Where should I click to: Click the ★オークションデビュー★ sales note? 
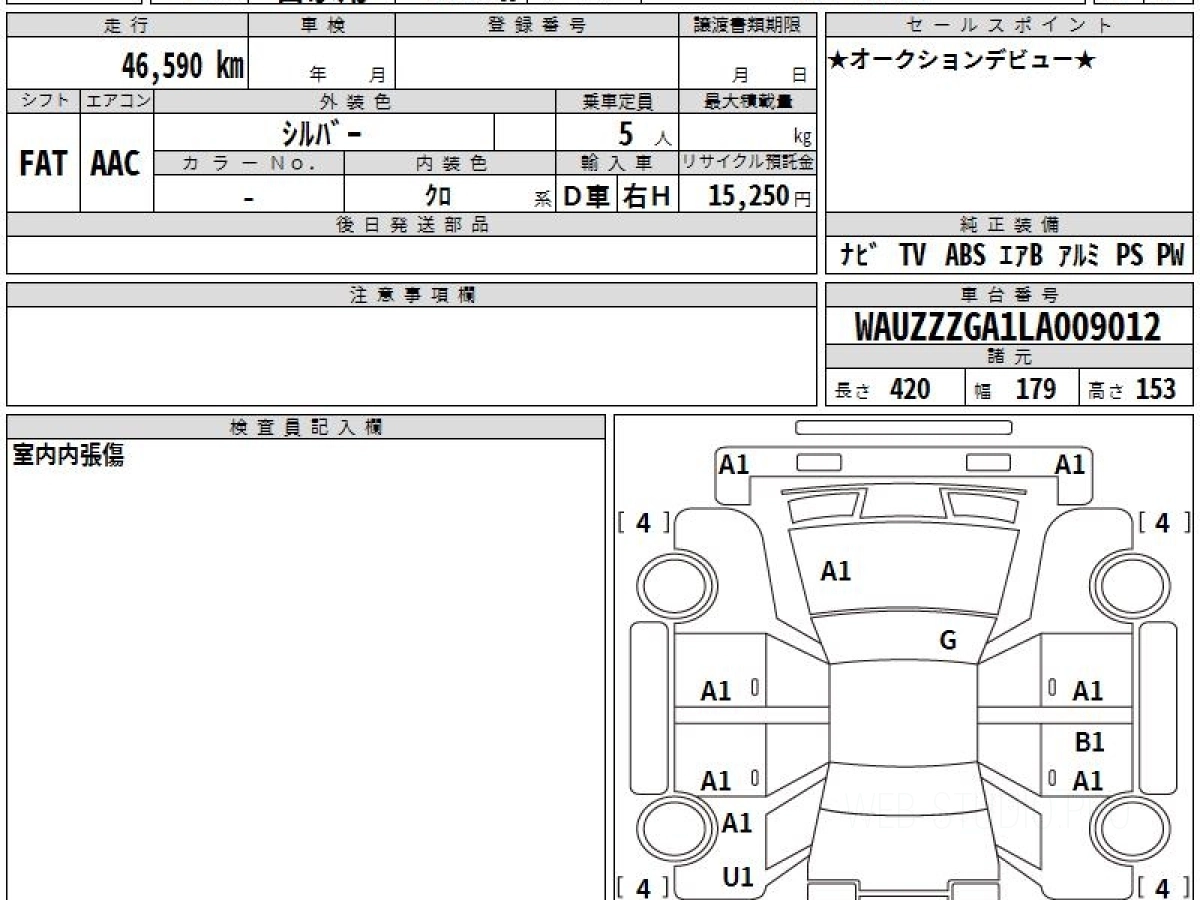coord(962,61)
